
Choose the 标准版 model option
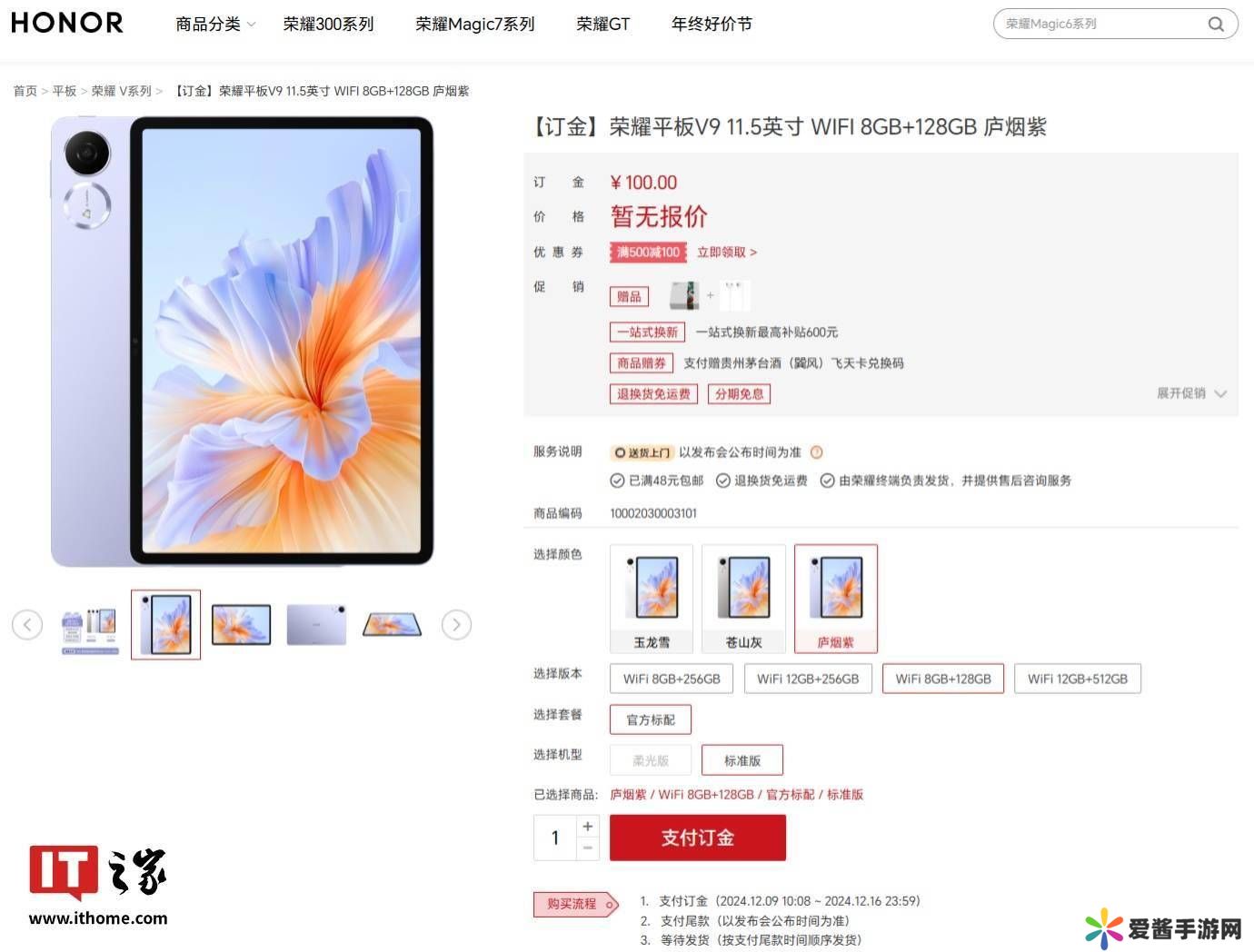coord(742,760)
